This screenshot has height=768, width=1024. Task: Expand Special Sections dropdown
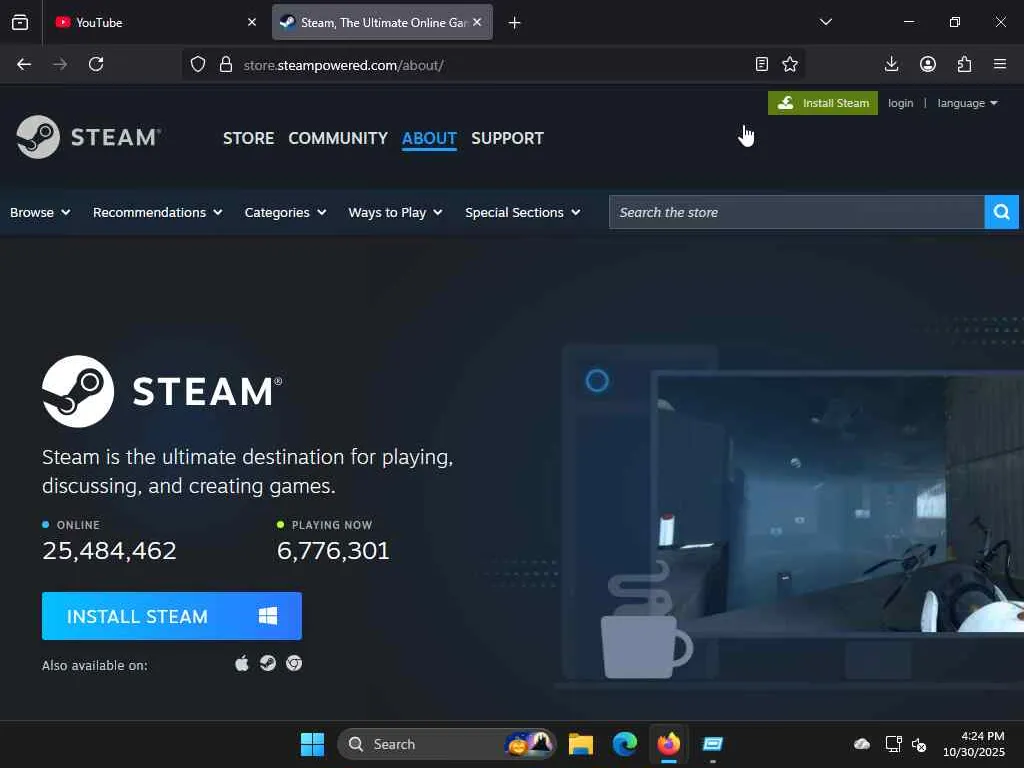coord(522,212)
